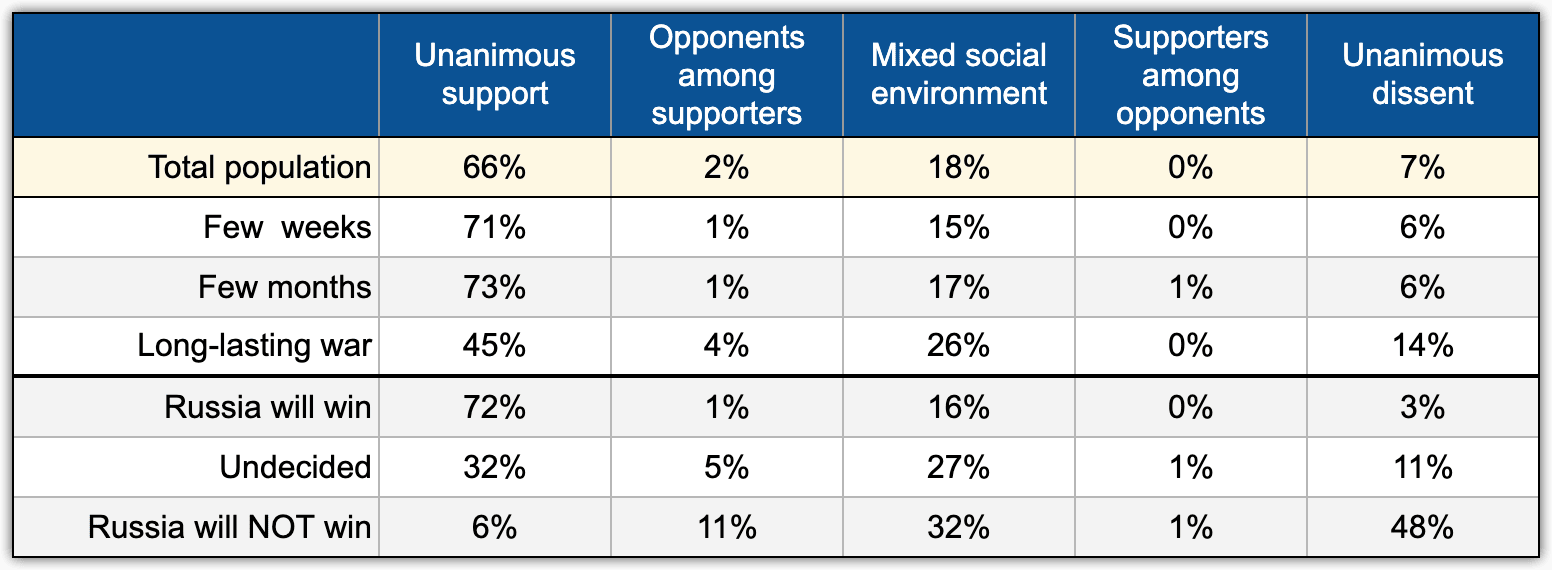Click the Long-lasting war row label
Viewport: 1552px width, 570px height.
(x=255, y=347)
